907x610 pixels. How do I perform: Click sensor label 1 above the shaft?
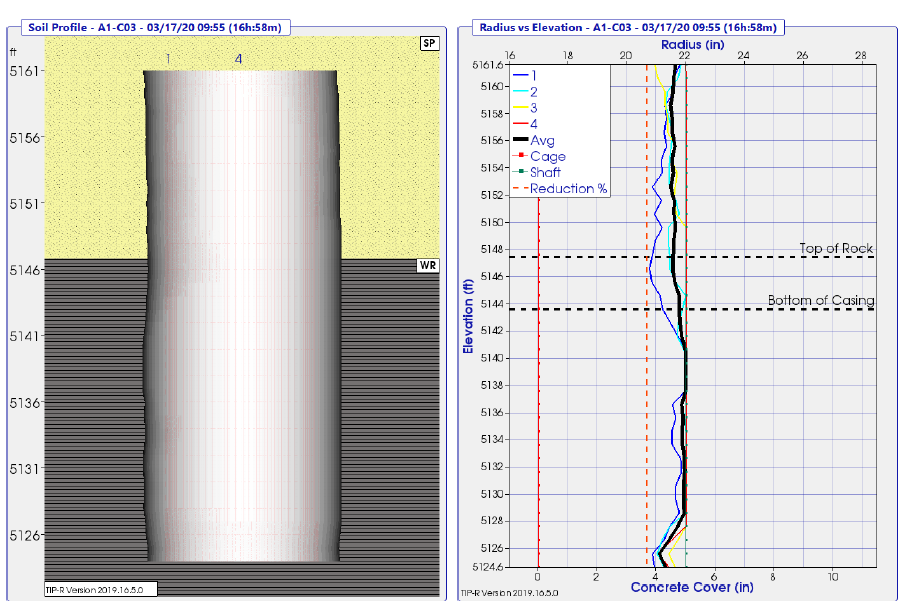pyautogui.click(x=168, y=59)
